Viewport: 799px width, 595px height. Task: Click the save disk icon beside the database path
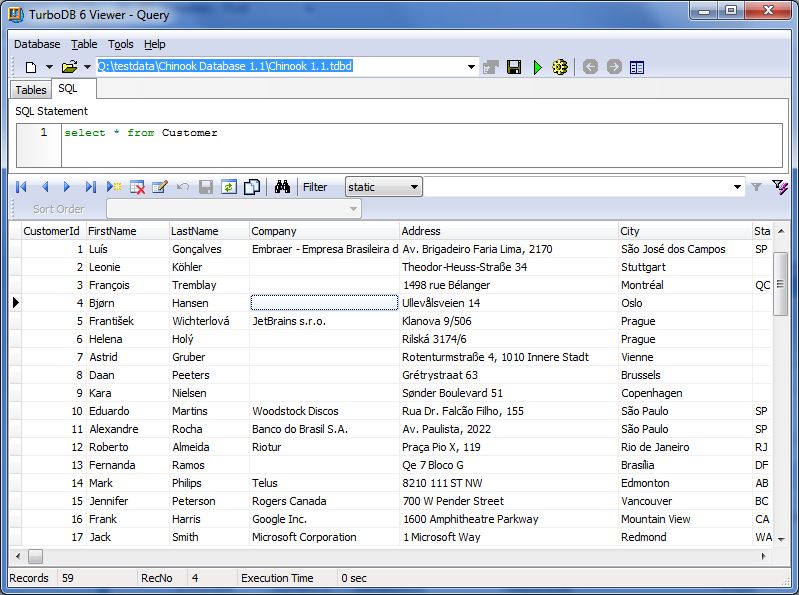pos(514,67)
